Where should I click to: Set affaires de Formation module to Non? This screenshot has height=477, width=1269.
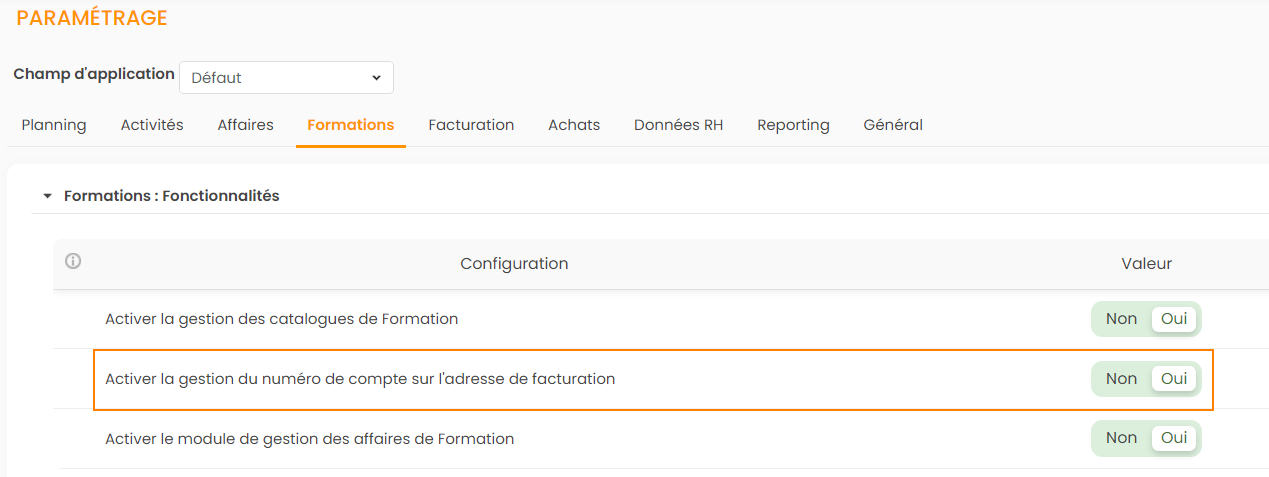(1121, 438)
